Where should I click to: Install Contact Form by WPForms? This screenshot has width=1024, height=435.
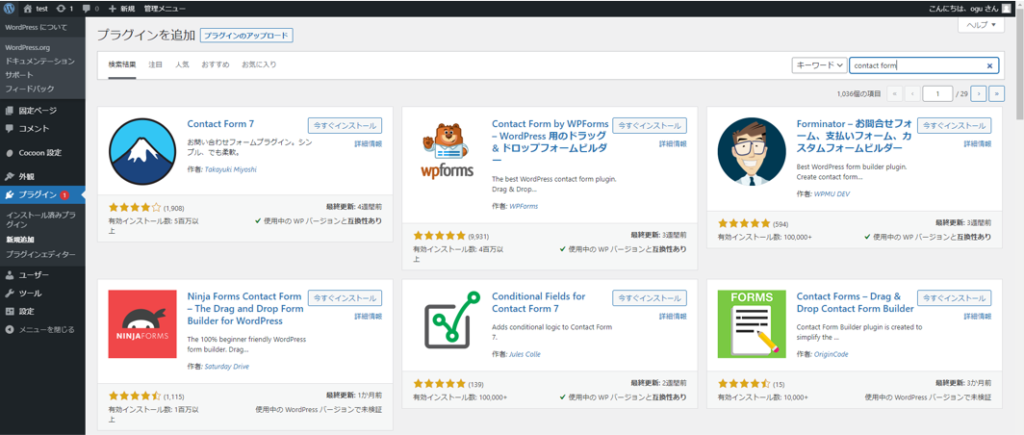tap(649, 125)
